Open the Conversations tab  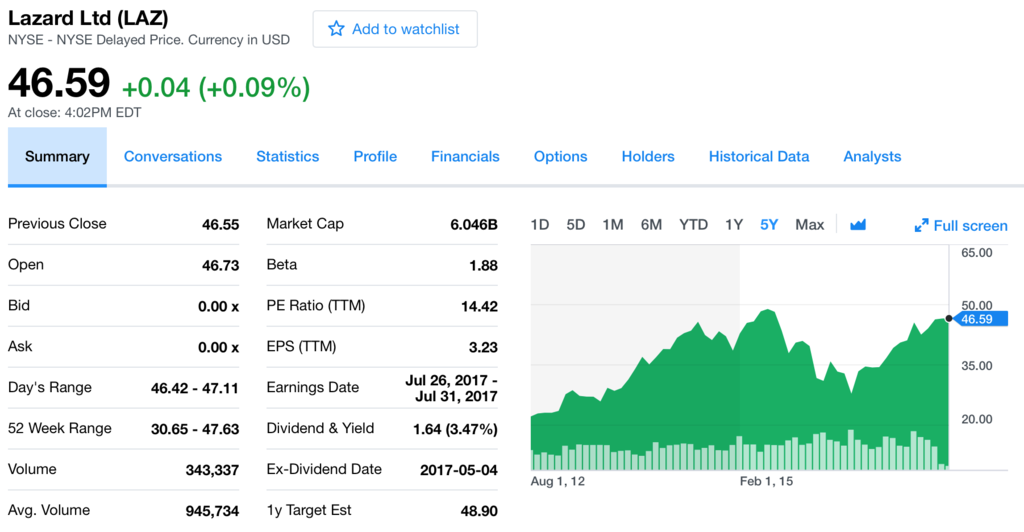[173, 157]
